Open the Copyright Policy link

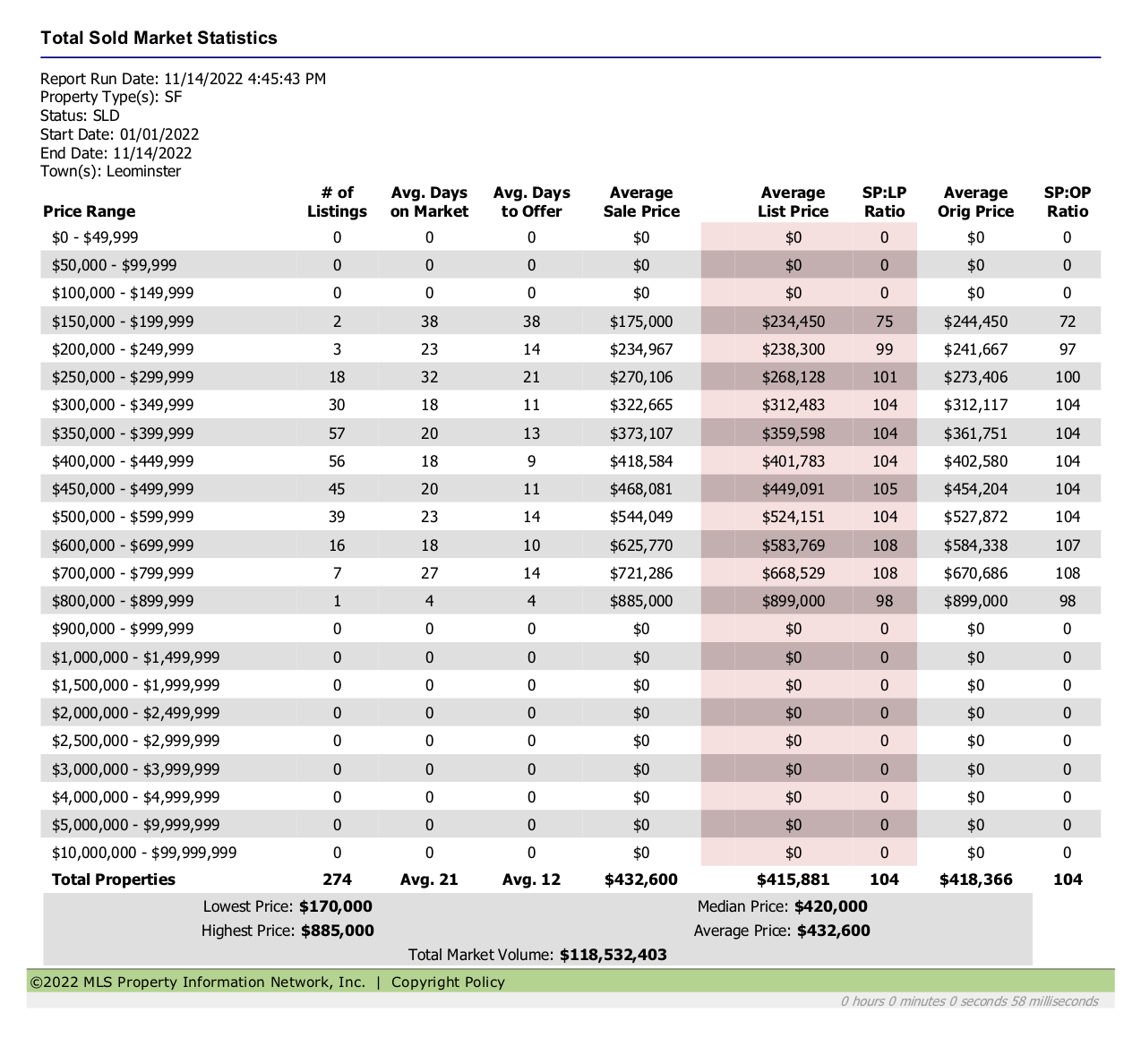pyautogui.click(x=448, y=982)
